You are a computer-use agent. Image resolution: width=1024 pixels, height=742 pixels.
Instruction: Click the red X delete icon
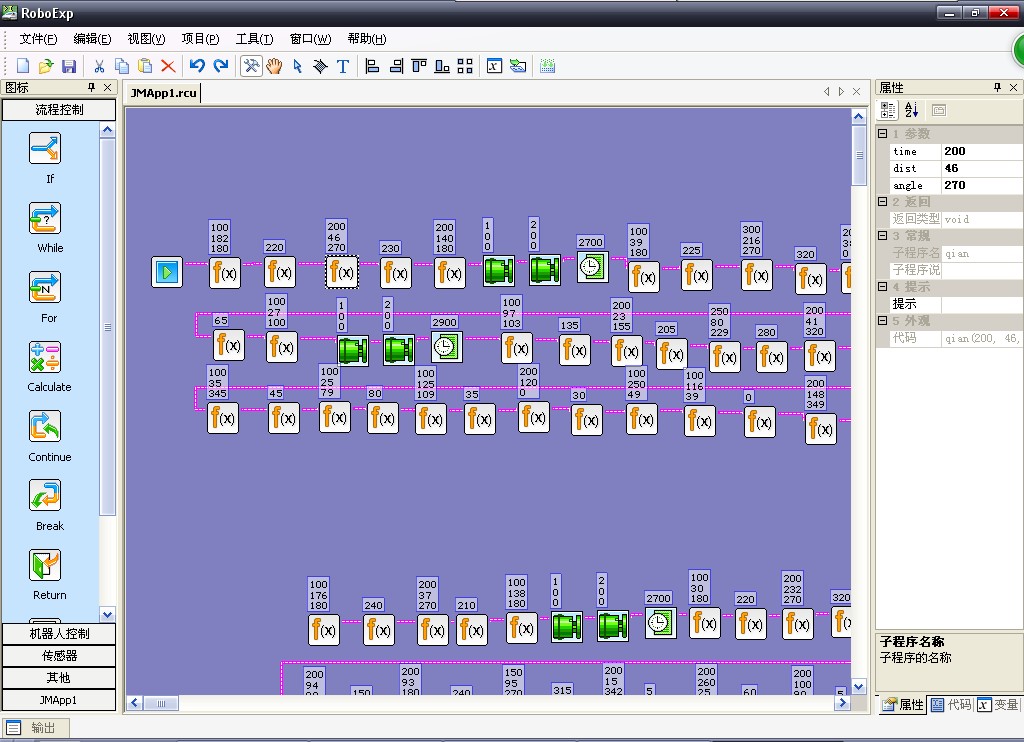pyautogui.click(x=168, y=66)
